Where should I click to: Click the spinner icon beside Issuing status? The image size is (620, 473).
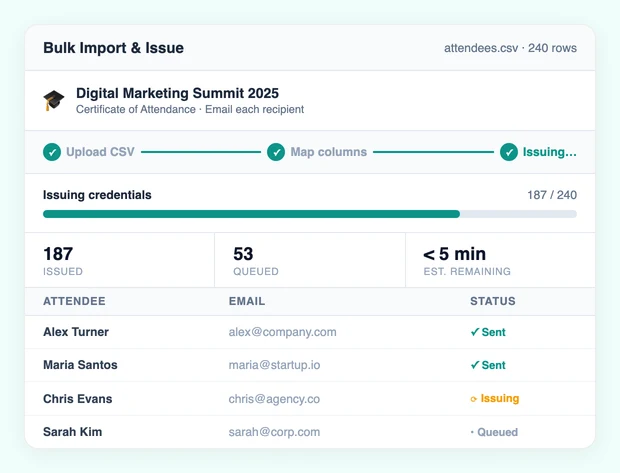(473, 399)
